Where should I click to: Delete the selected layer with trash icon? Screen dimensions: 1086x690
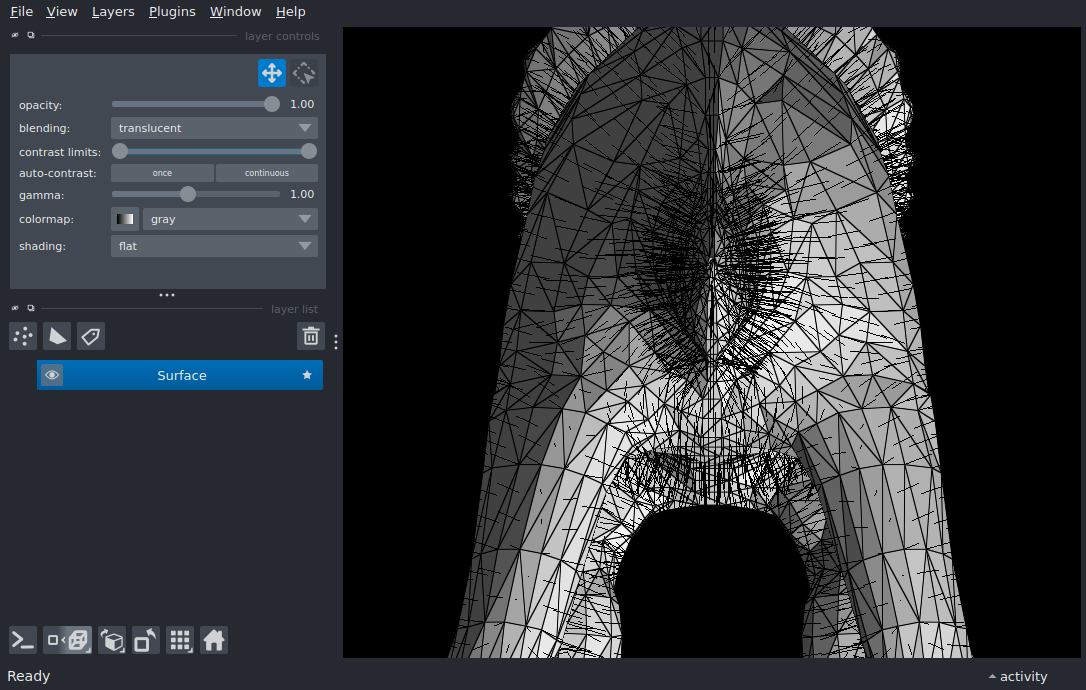coord(311,336)
